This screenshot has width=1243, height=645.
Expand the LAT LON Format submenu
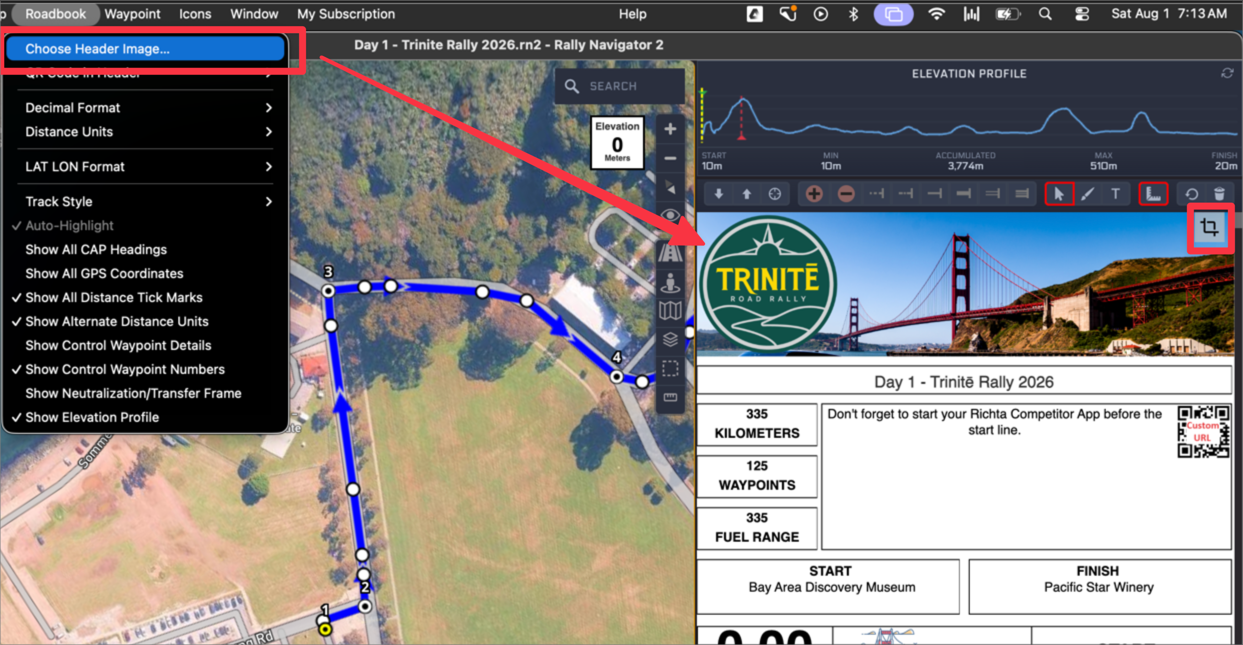pos(145,167)
